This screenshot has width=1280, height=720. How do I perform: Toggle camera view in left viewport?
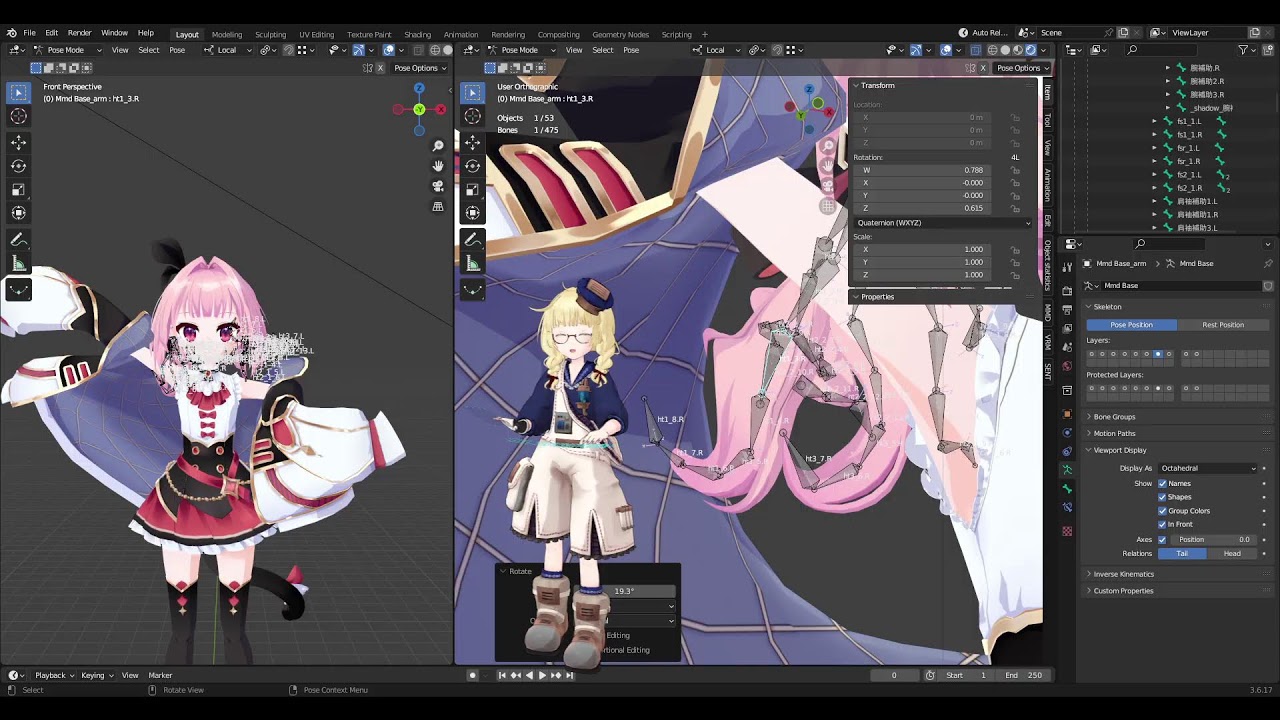[x=438, y=186]
